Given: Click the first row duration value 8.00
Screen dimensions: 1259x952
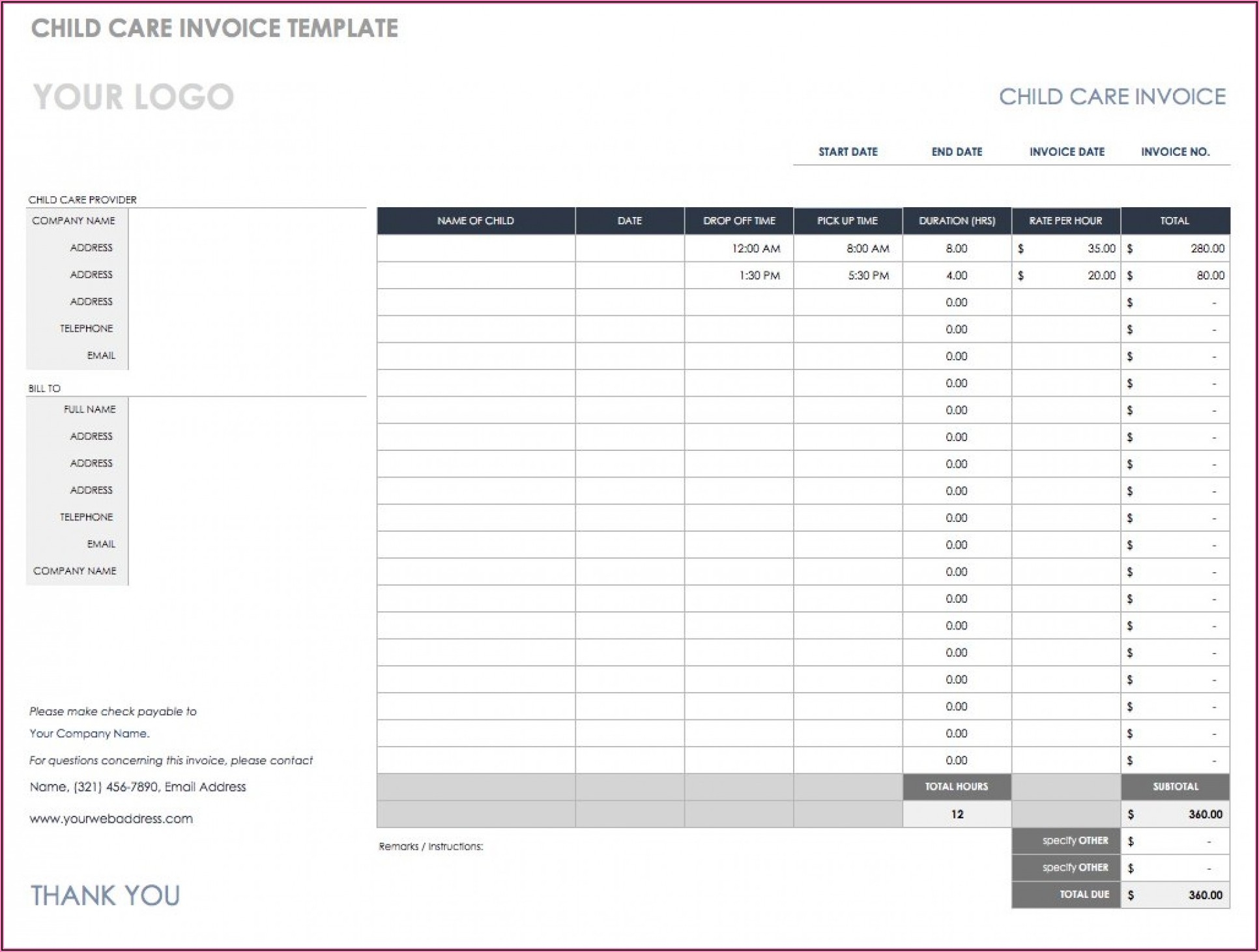Looking at the screenshot, I should click(x=956, y=248).
